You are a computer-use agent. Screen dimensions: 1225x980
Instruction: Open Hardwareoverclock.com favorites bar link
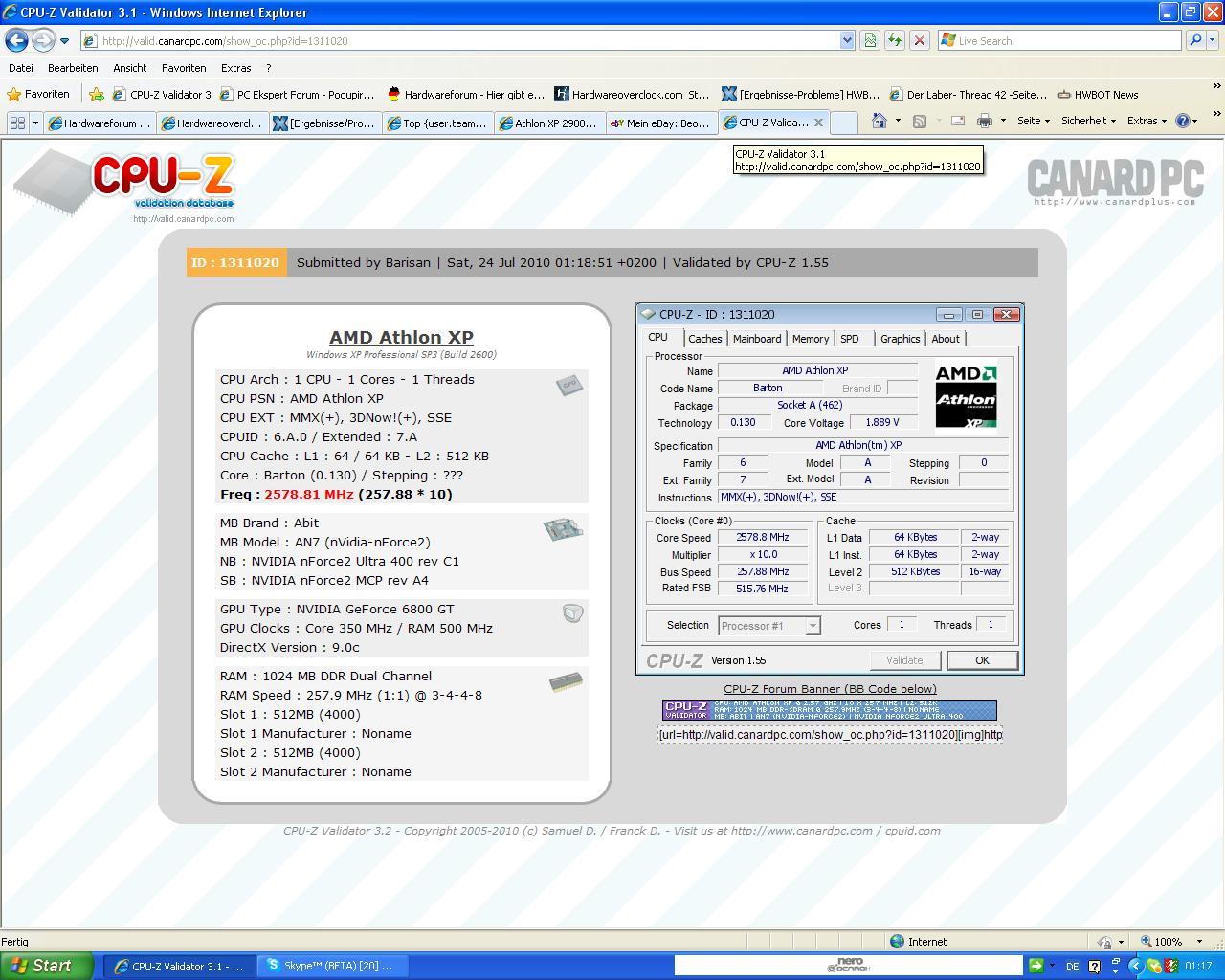tap(633, 95)
